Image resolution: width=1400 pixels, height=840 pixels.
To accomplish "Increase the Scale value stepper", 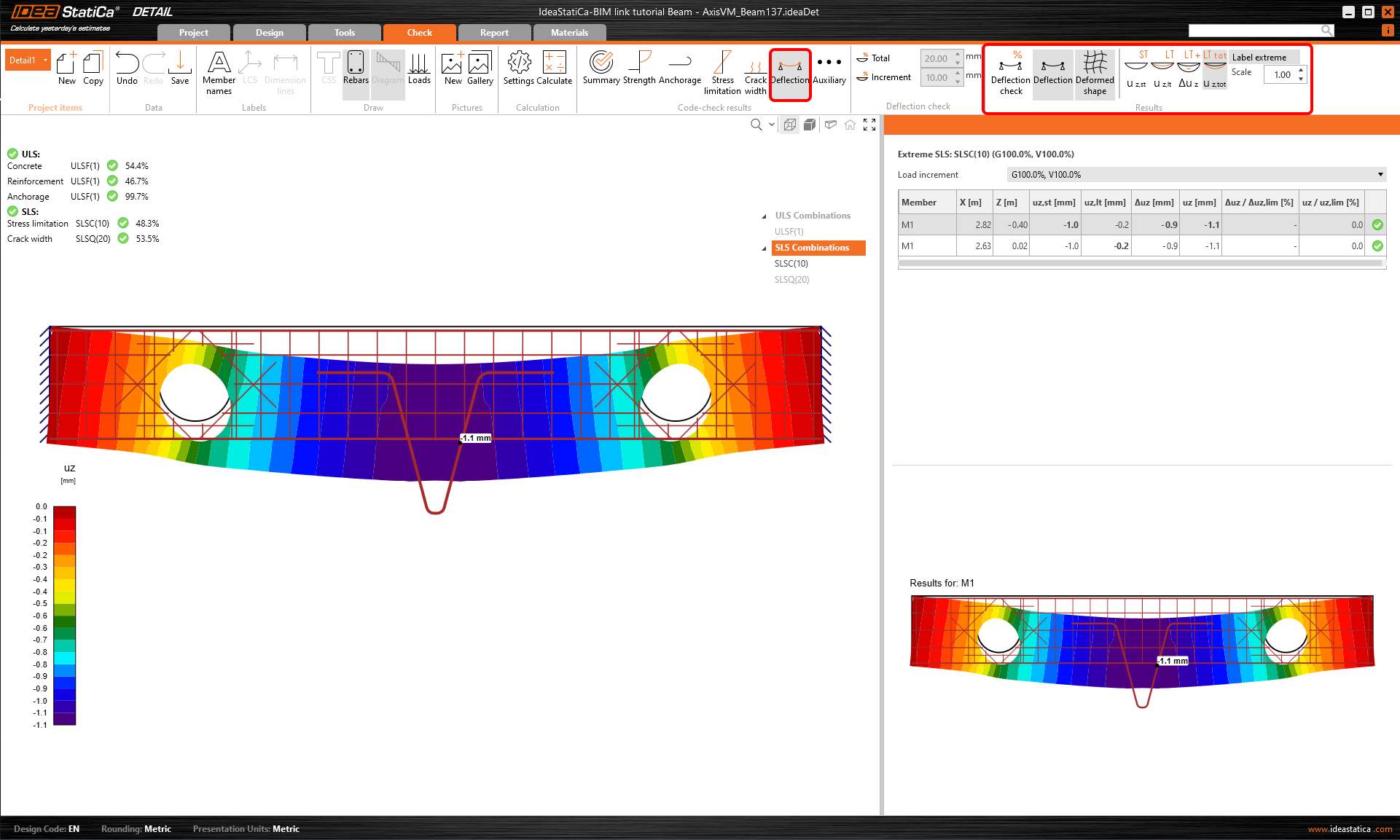I will (x=1301, y=71).
